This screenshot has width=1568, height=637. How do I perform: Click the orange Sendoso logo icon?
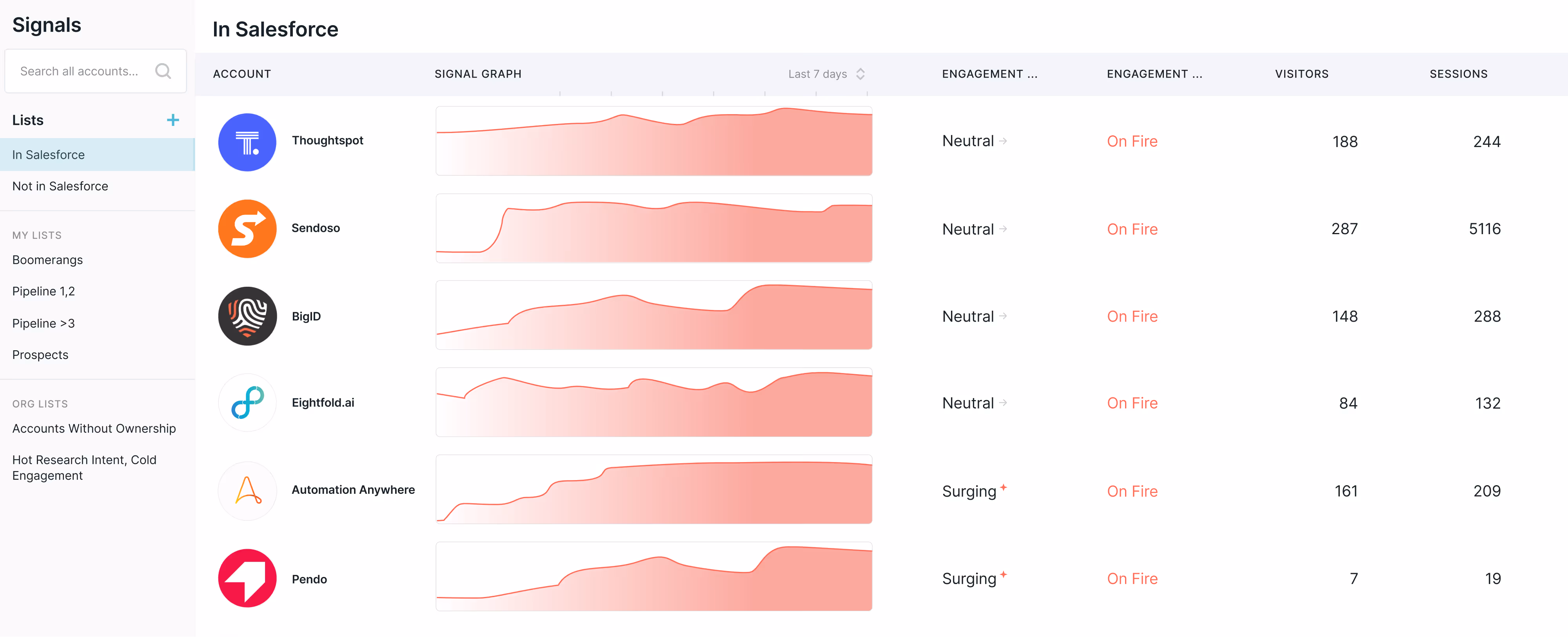click(x=247, y=229)
